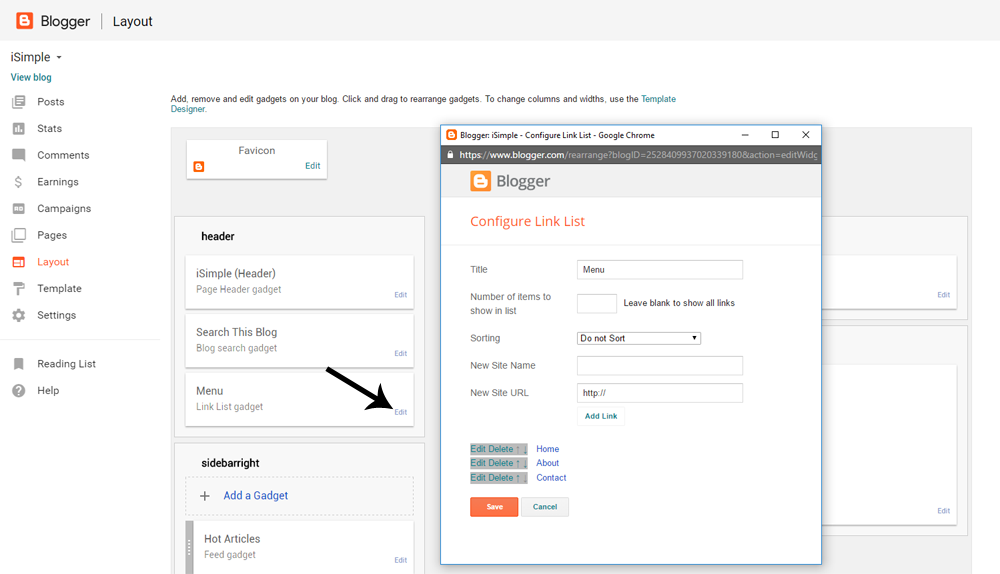Edit the Contact link entry

point(478,478)
